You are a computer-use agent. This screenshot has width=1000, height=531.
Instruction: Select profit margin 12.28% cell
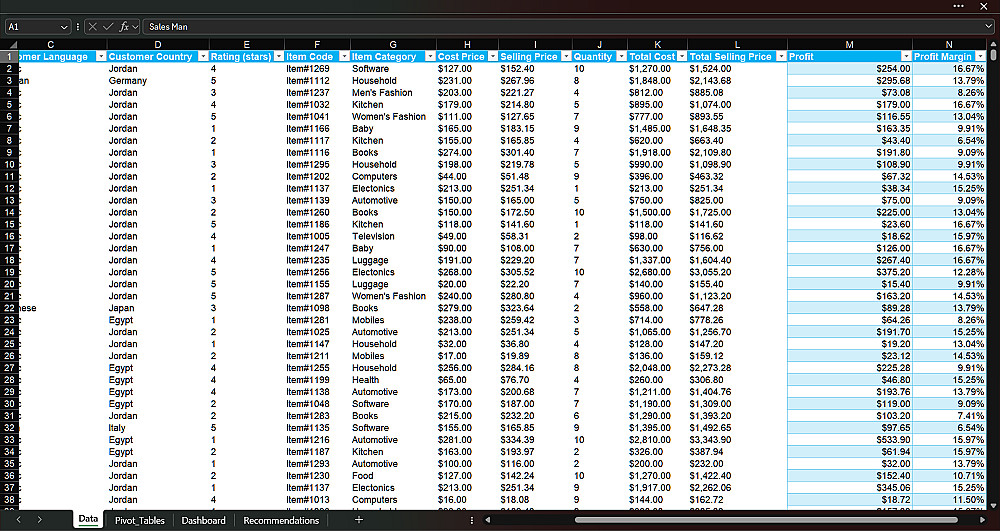949,272
